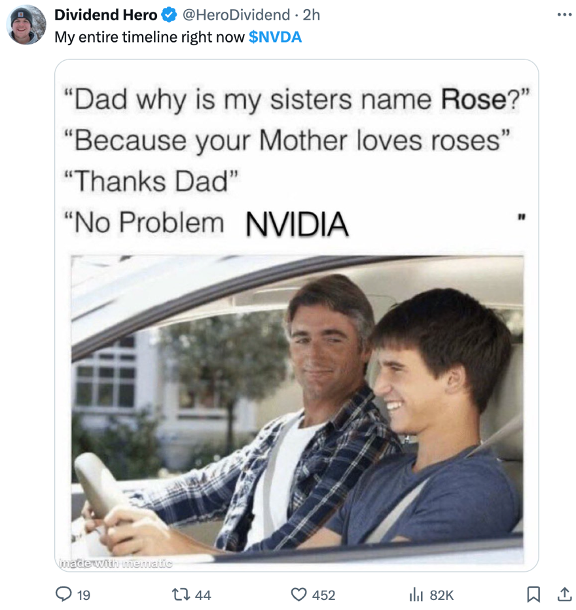Click the "made with mematic" watermark
This screenshot has width=576, height=610.
click(115, 563)
